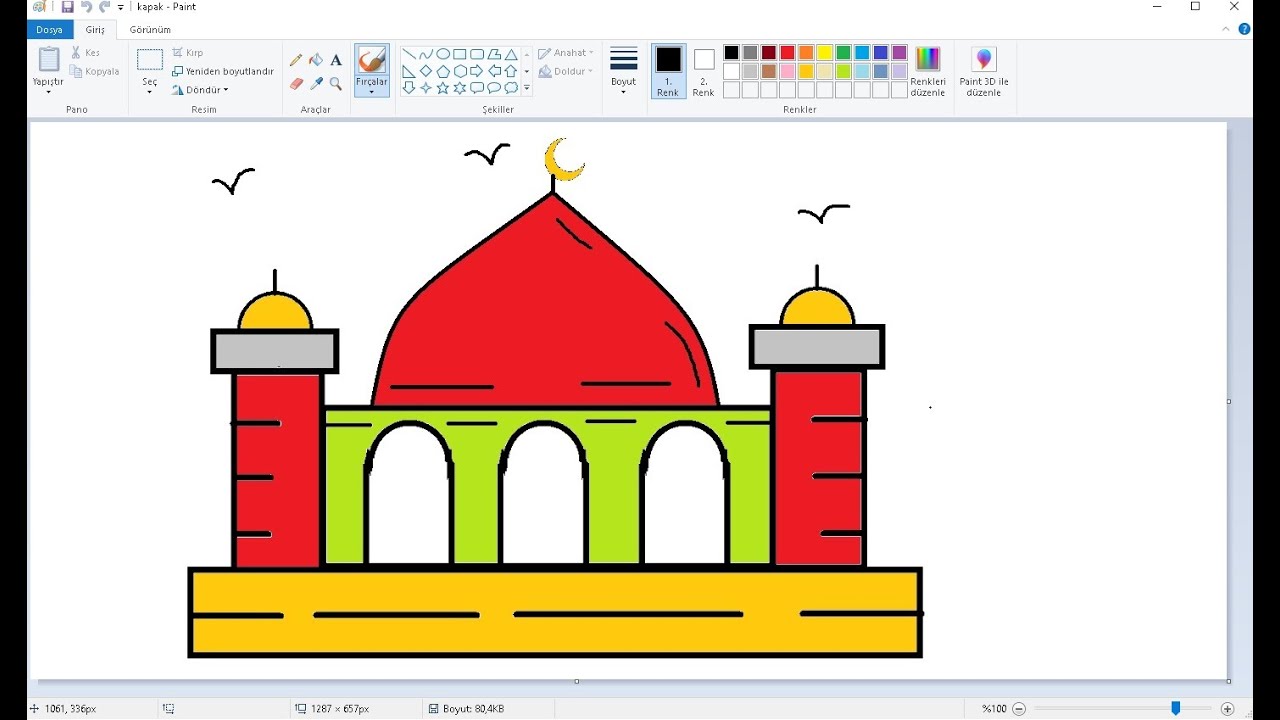
Task: Select the Color picker eyedropper tool
Action: click(x=316, y=84)
